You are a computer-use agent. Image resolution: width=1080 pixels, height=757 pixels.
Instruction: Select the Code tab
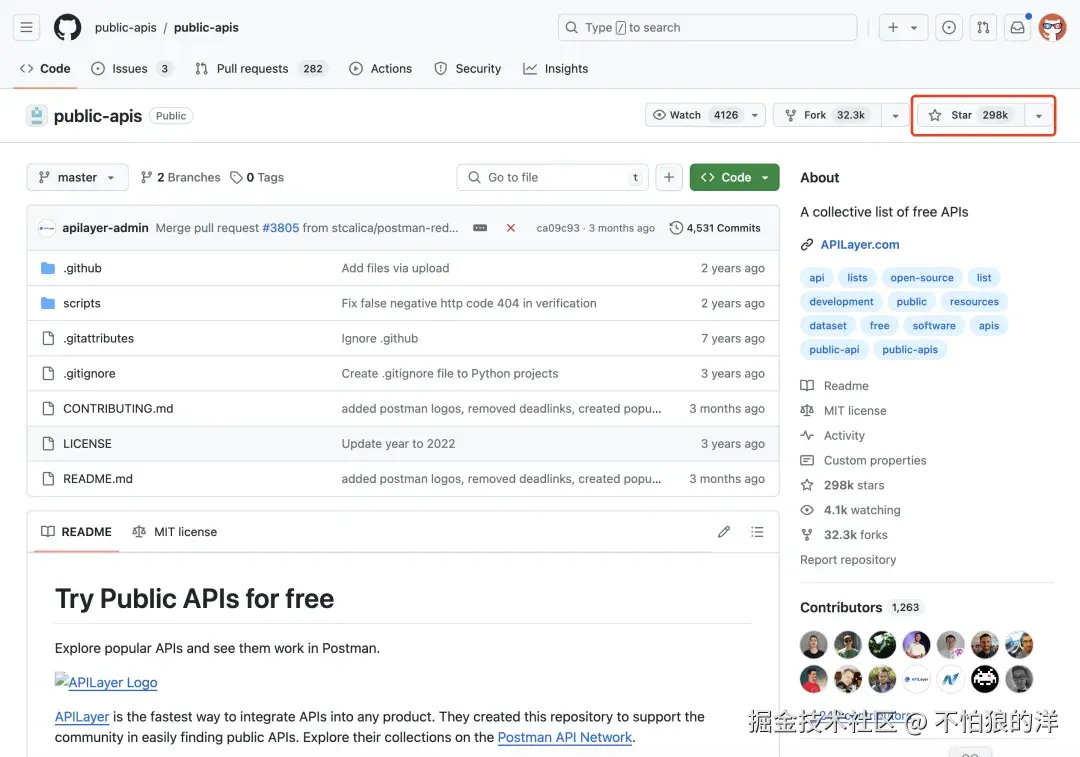(x=45, y=69)
